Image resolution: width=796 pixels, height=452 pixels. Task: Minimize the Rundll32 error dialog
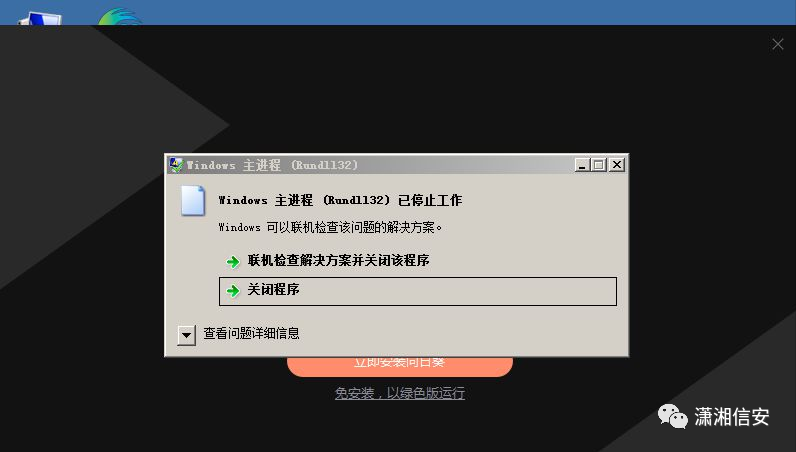582,165
